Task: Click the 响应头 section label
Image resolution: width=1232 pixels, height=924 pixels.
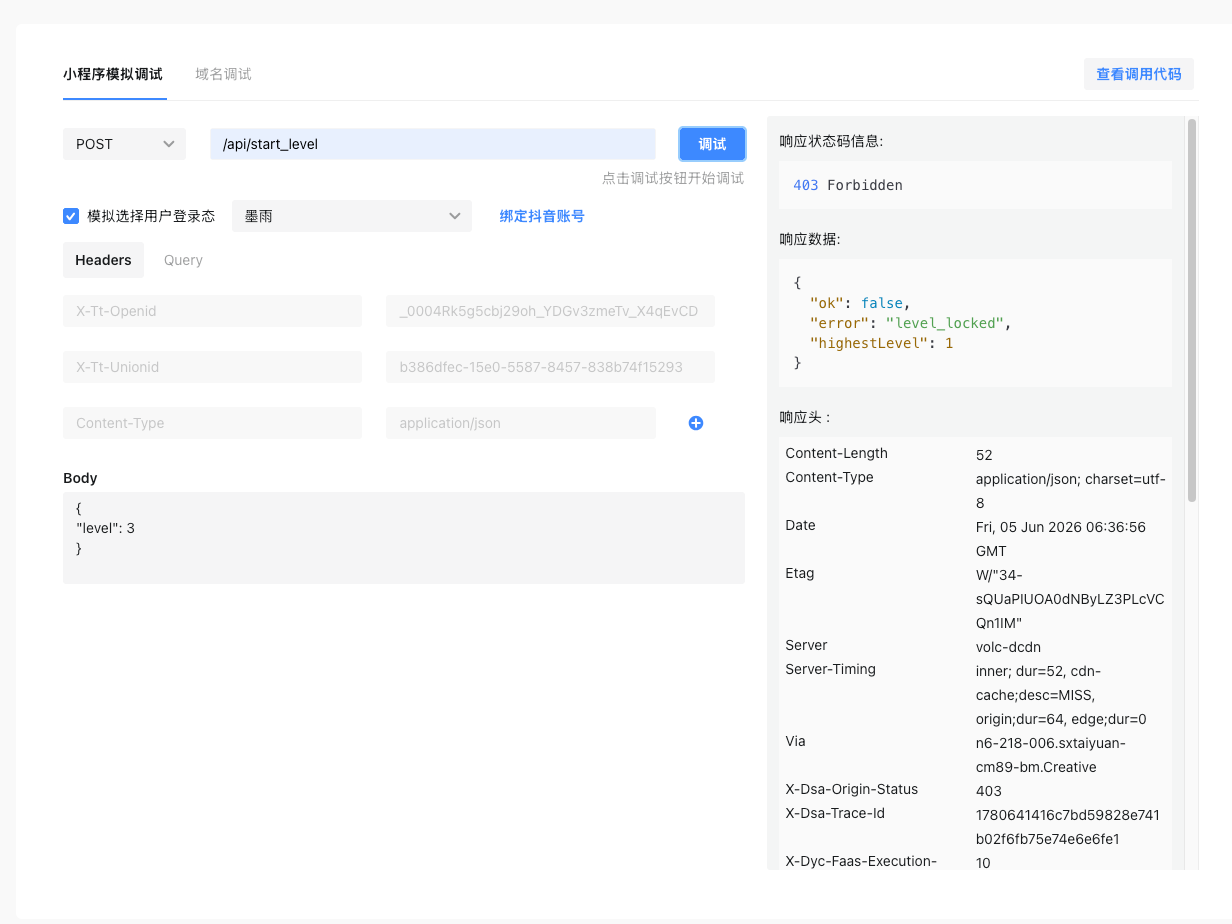Action: [805, 417]
